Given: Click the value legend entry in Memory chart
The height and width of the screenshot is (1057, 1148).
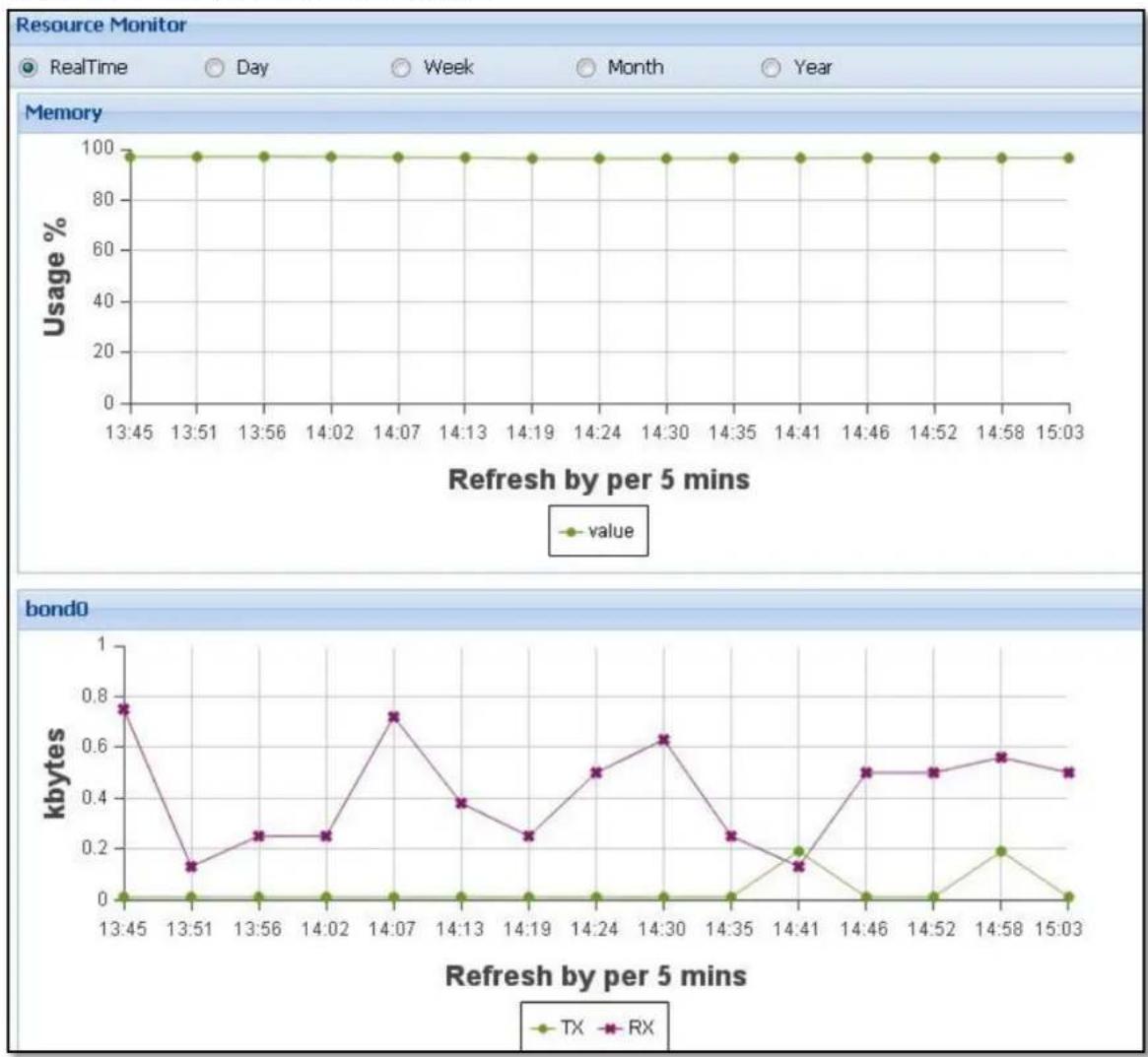Looking at the screenshot, I should 598,531.
